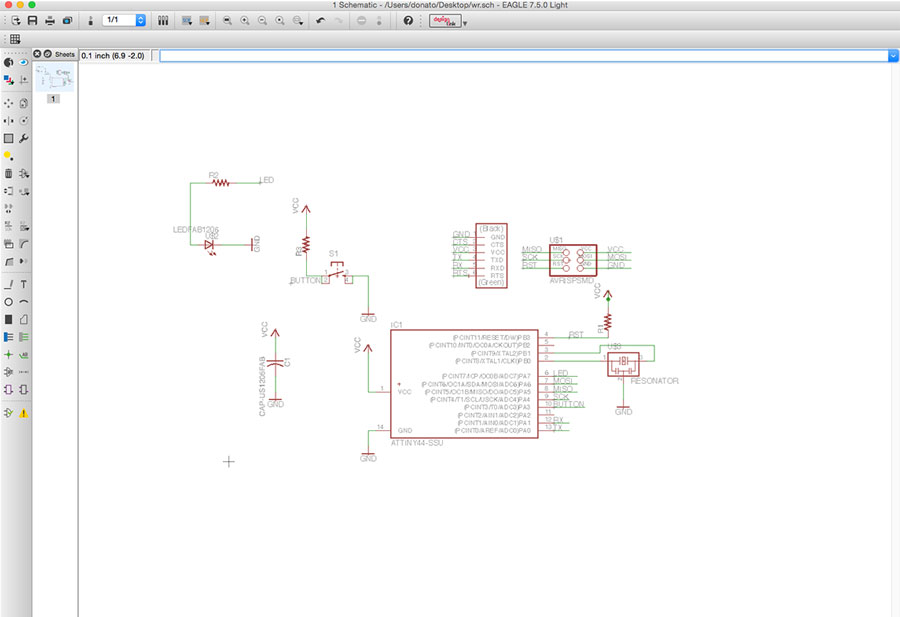
Task: Click the DesignLink button
Action: [445, 21]
